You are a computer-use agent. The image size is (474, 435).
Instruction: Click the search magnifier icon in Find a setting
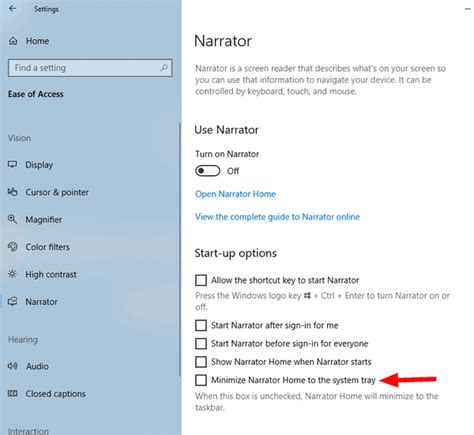click(x=164, y=68)
